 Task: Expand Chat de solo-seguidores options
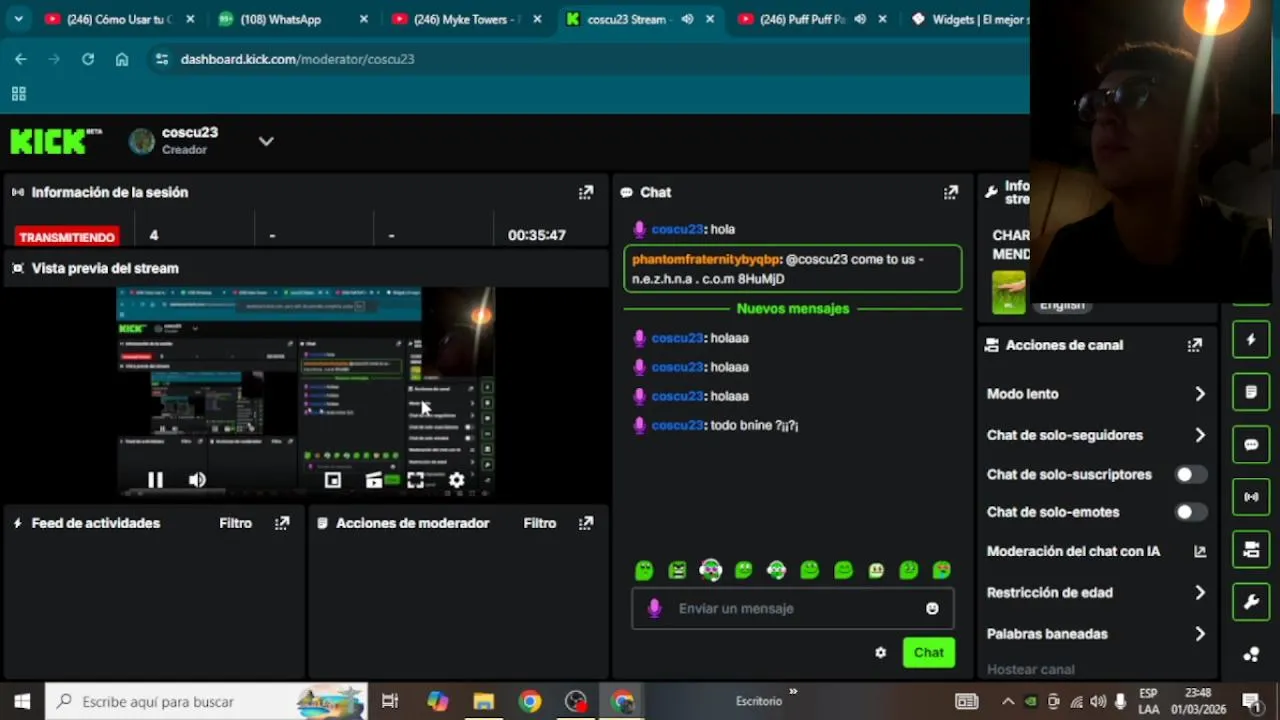(1200, 435)
